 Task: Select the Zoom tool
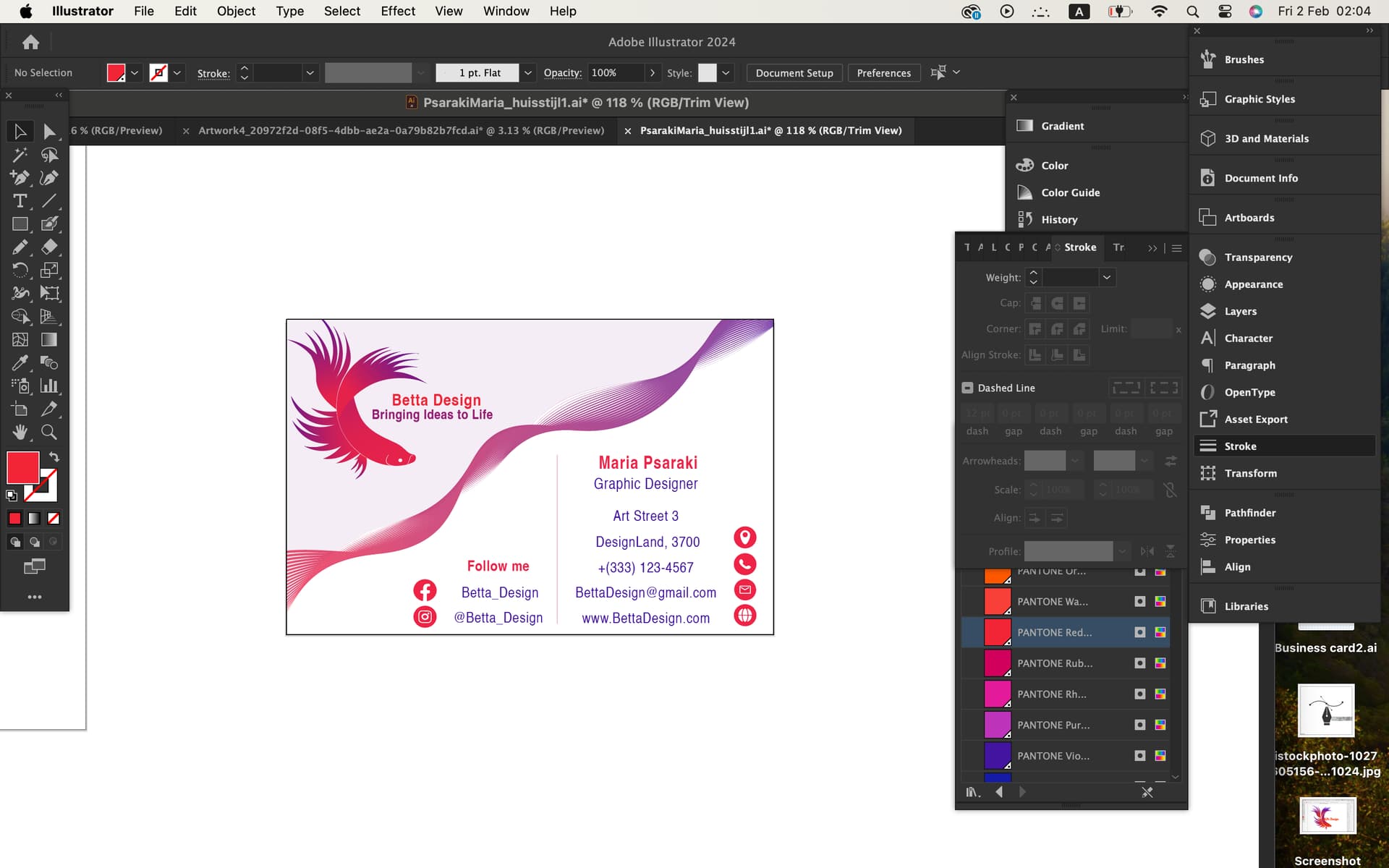tap(49, 433)
